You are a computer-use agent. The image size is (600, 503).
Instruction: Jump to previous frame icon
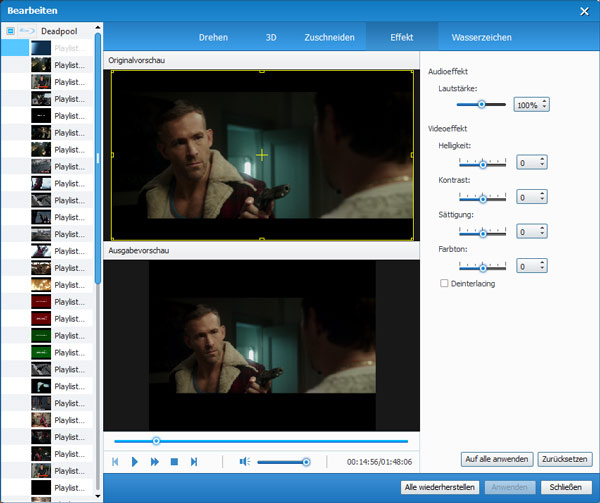(116, 461)
